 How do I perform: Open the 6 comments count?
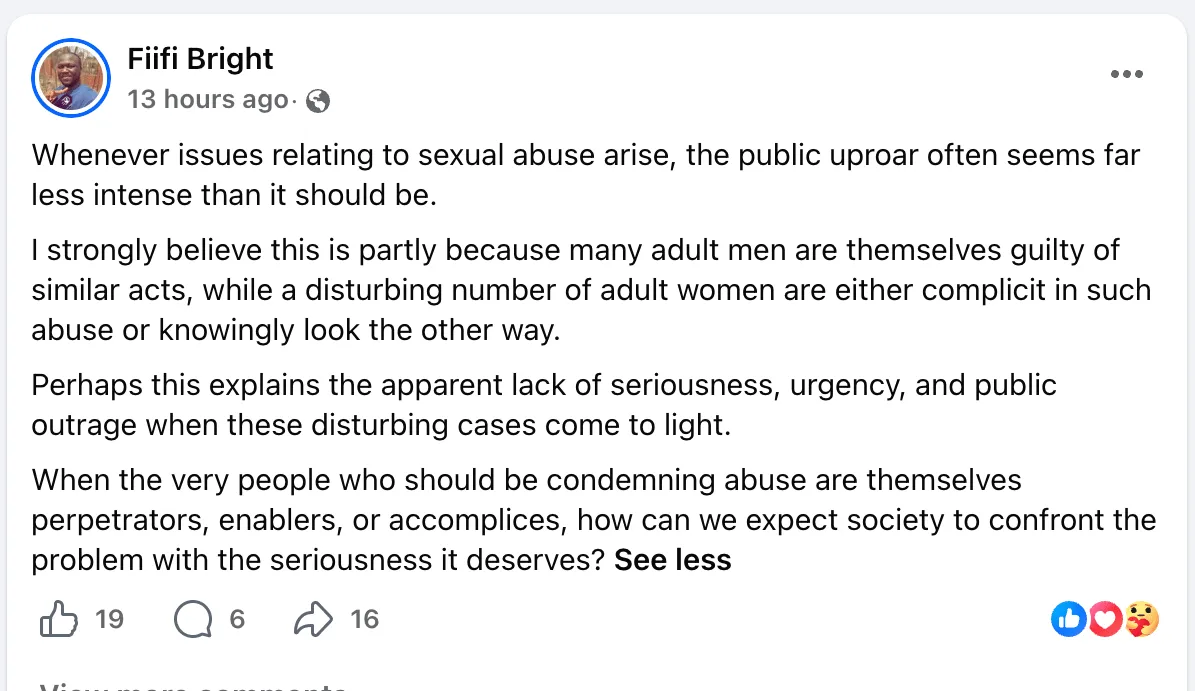point(237,619)
